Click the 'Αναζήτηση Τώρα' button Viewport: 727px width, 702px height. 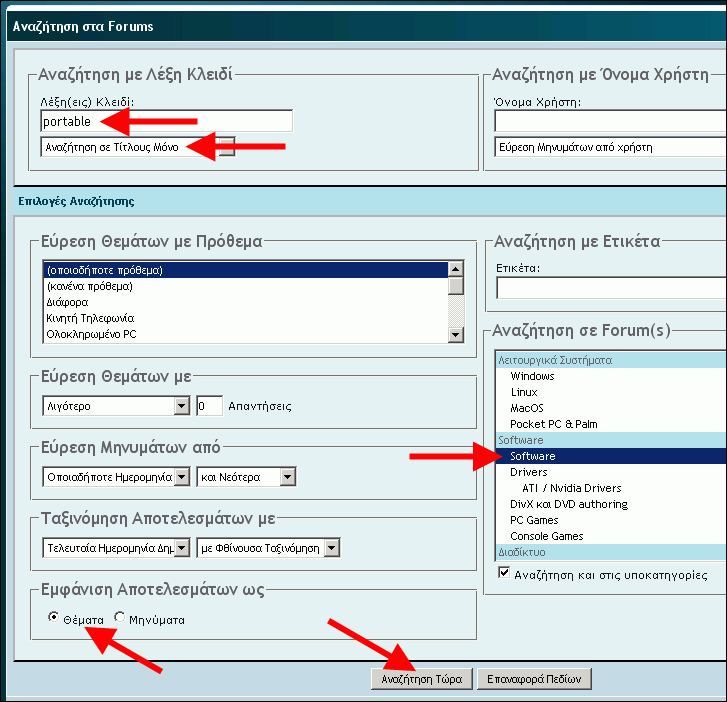click(422, 679)
